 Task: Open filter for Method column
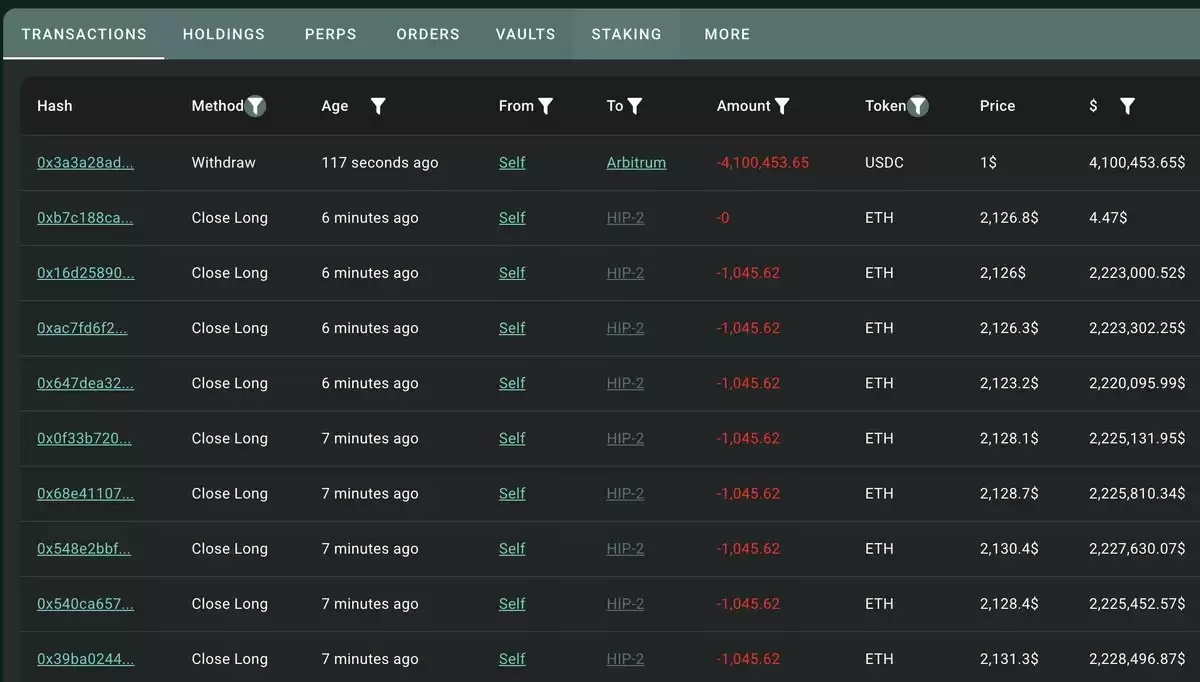tap(256, 106)
